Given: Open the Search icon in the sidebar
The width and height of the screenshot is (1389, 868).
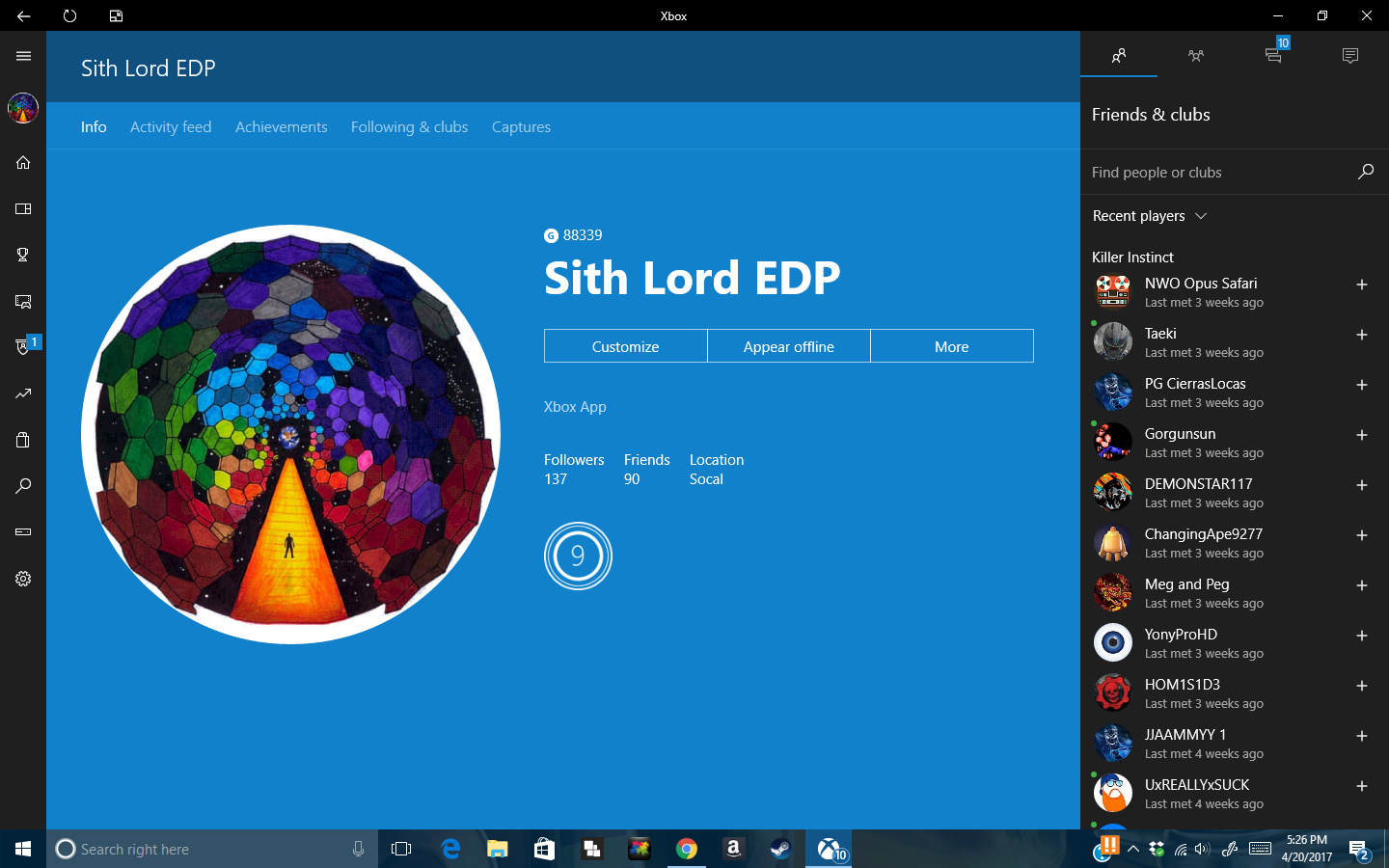Looking at the screenshot, I should click(23, 486).
